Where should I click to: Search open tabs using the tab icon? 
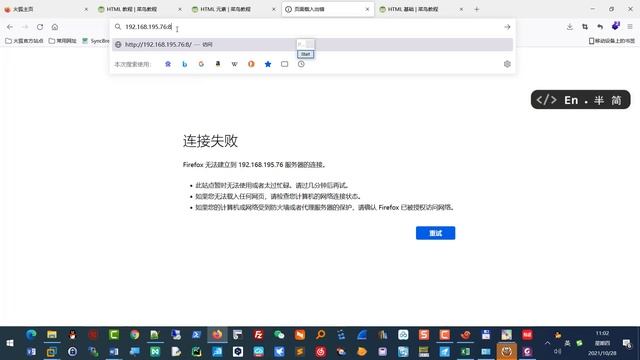pos(284,64)
